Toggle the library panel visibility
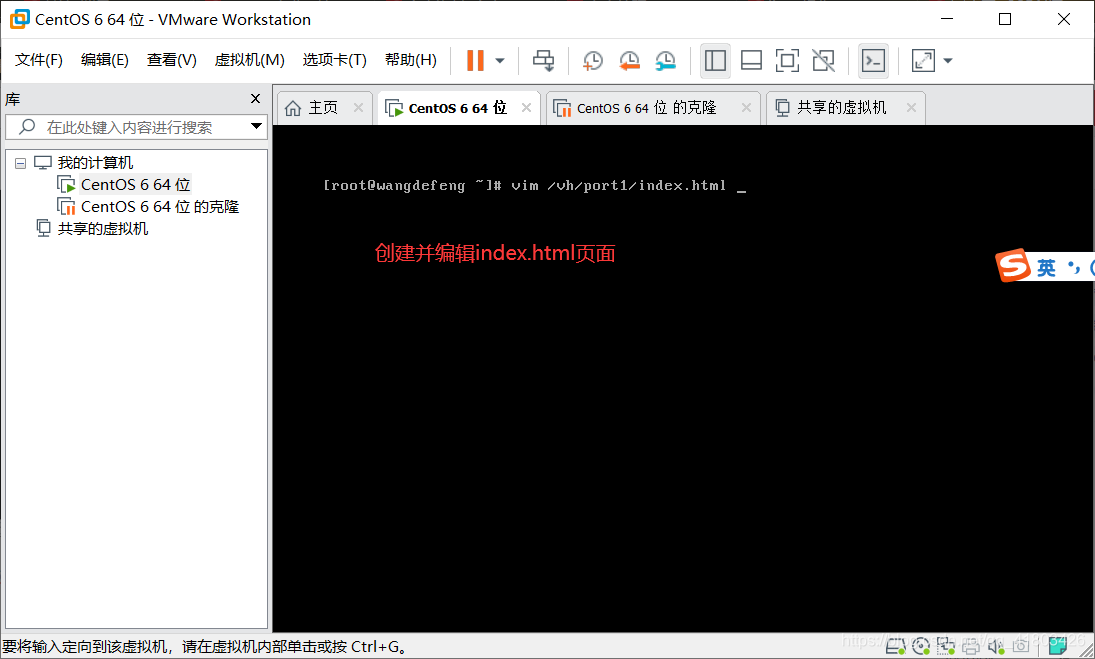 click(x=715, y=60)
